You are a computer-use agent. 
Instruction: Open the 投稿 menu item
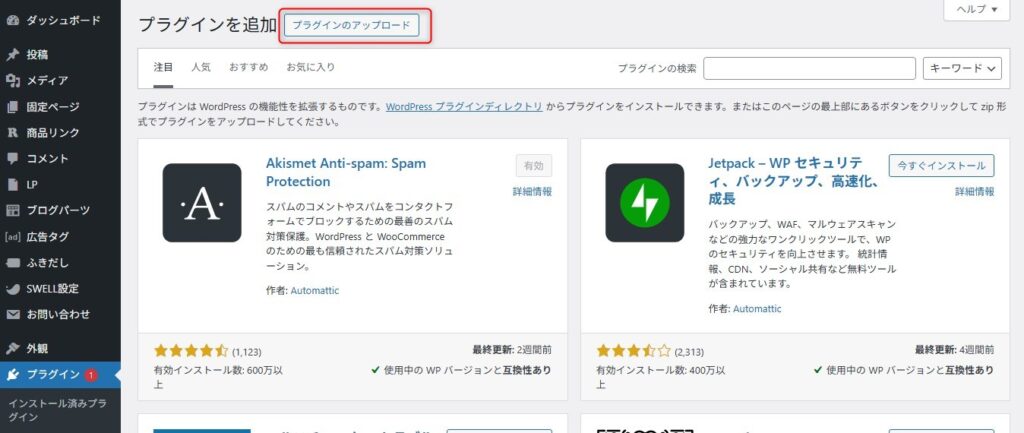click(37, 54)
